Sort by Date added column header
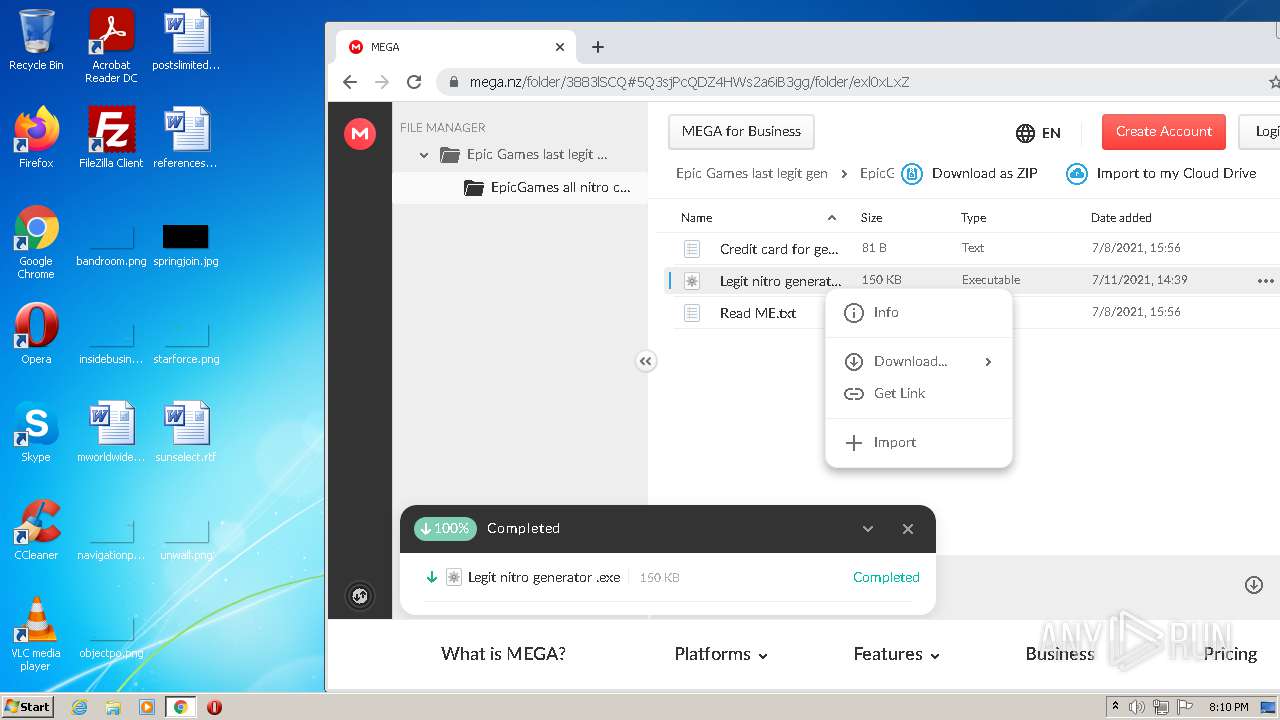Viewport: 1280px width, 720px height. click(1121, 218)
